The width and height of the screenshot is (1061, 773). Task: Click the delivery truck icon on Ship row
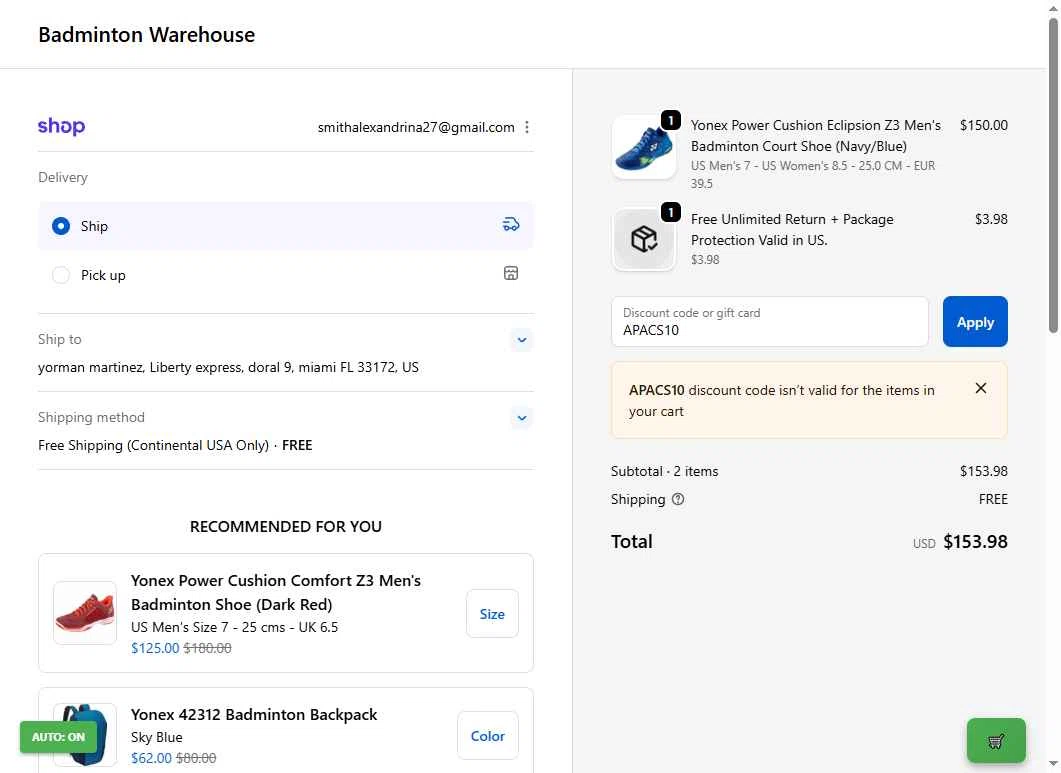[x=511, y=225]
